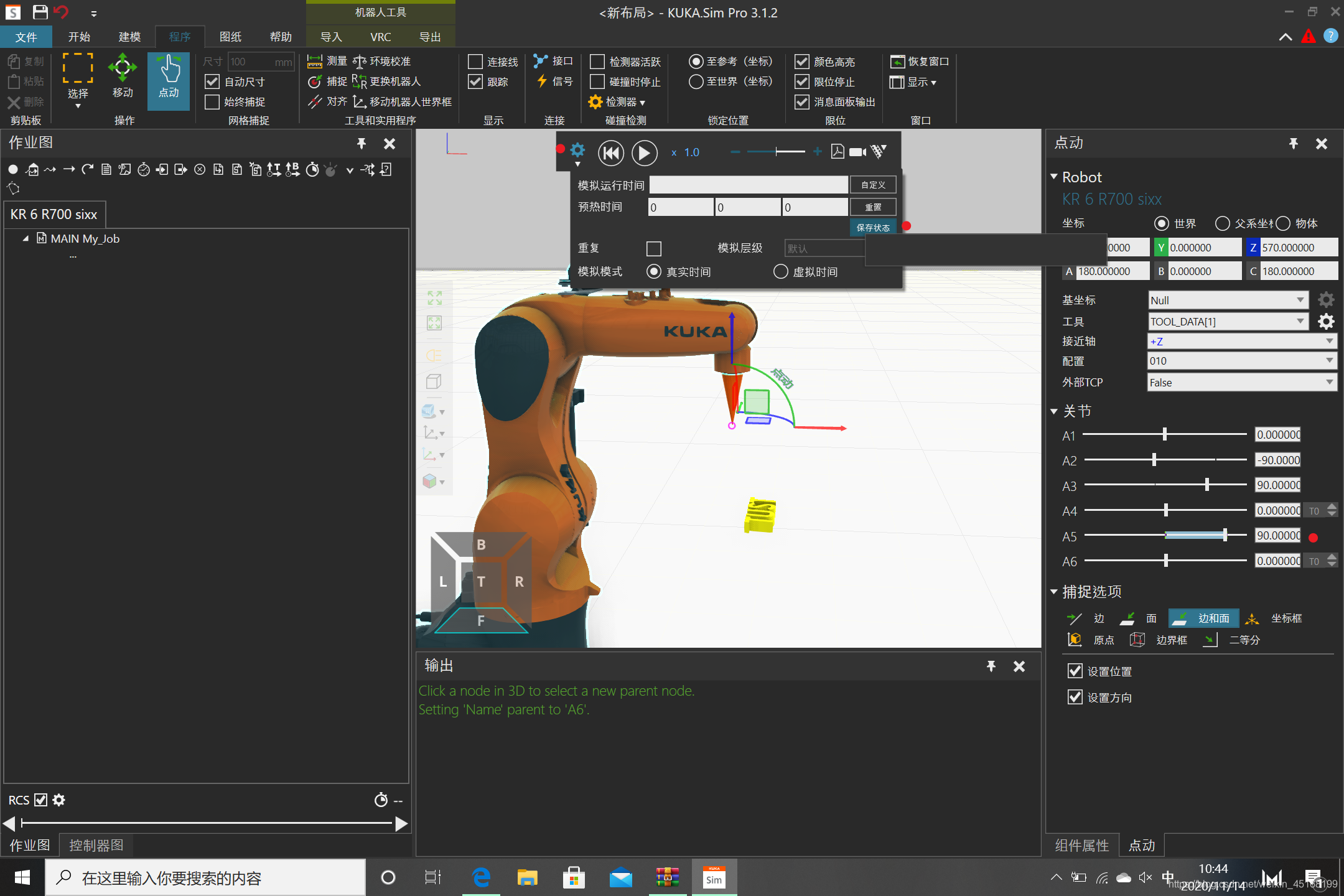Image resolution: width=1344 pixels, height=896 pixels.
Task: Click the play/simulate button in toolbar
Action: point(644,151)
